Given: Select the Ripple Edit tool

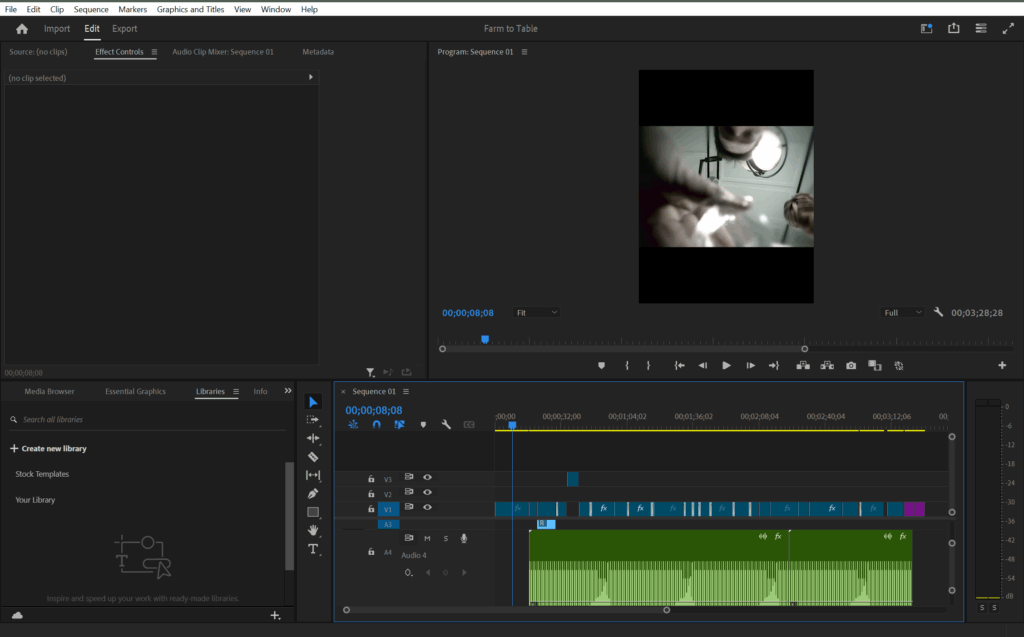Looking at the screenshot, I should (x=313, y=438).
